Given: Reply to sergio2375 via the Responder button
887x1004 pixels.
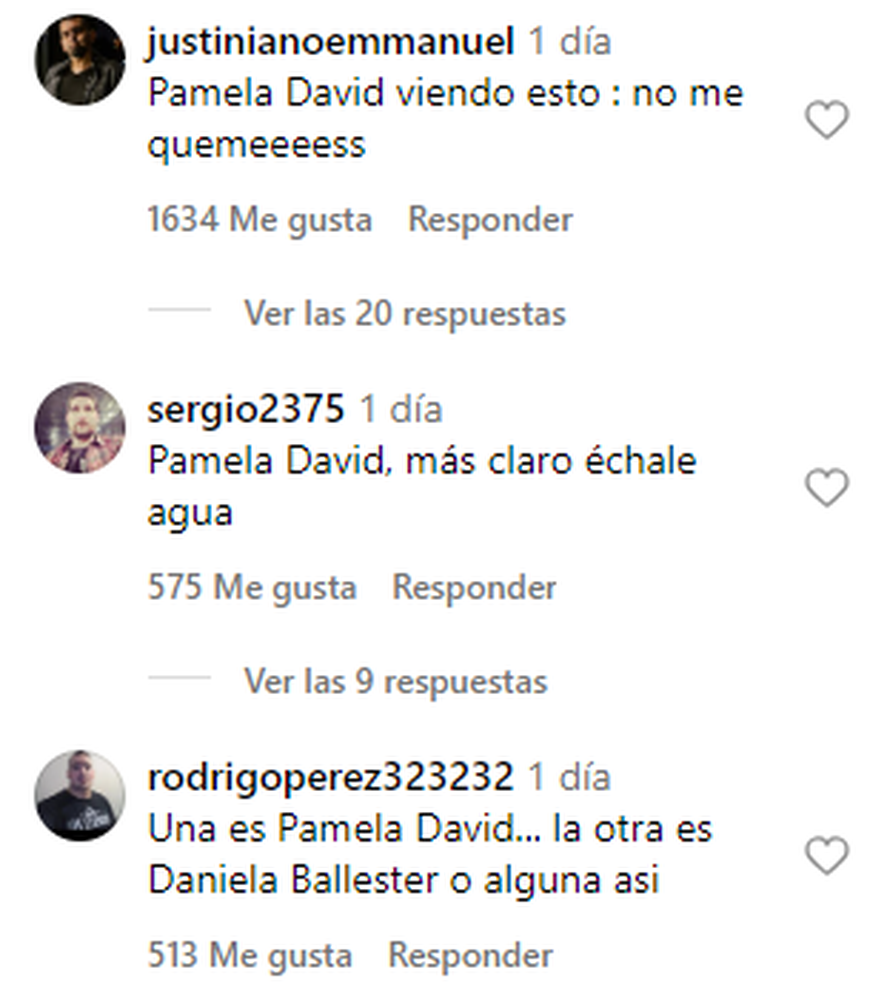Looking at the screenshot, I should (474, 587).
